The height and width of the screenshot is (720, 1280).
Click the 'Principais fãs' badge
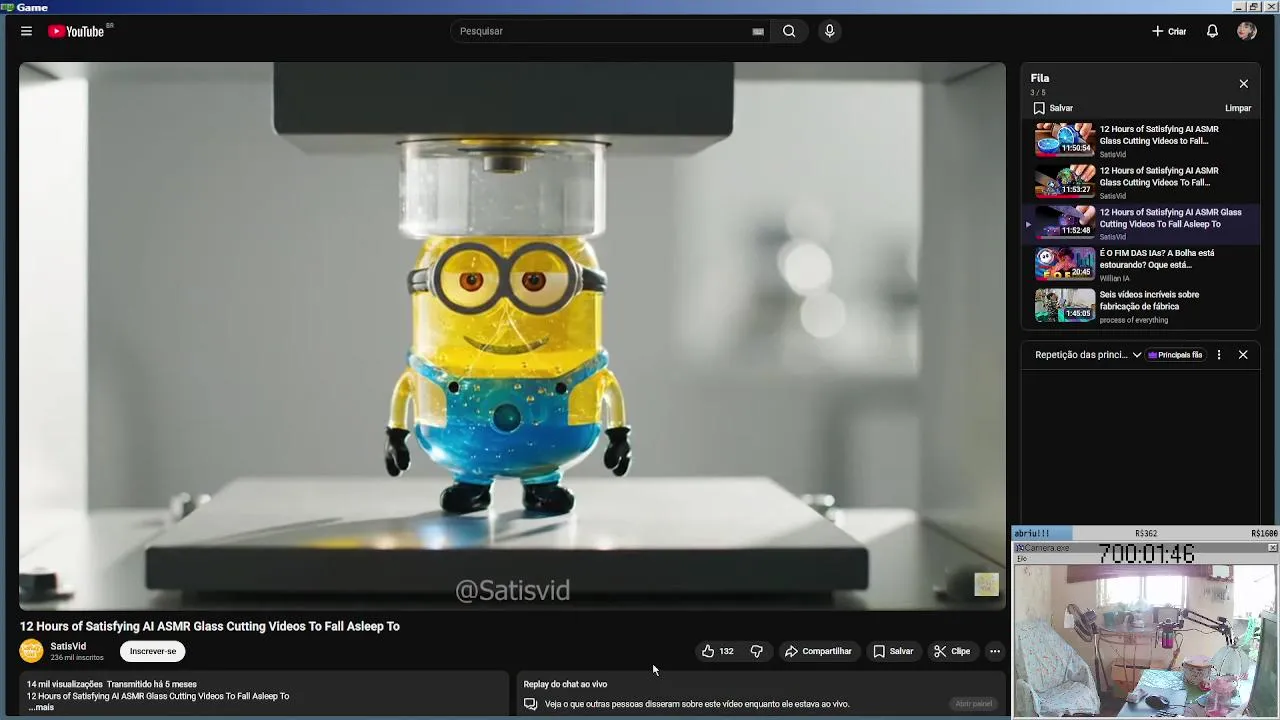click(1175, 355)
